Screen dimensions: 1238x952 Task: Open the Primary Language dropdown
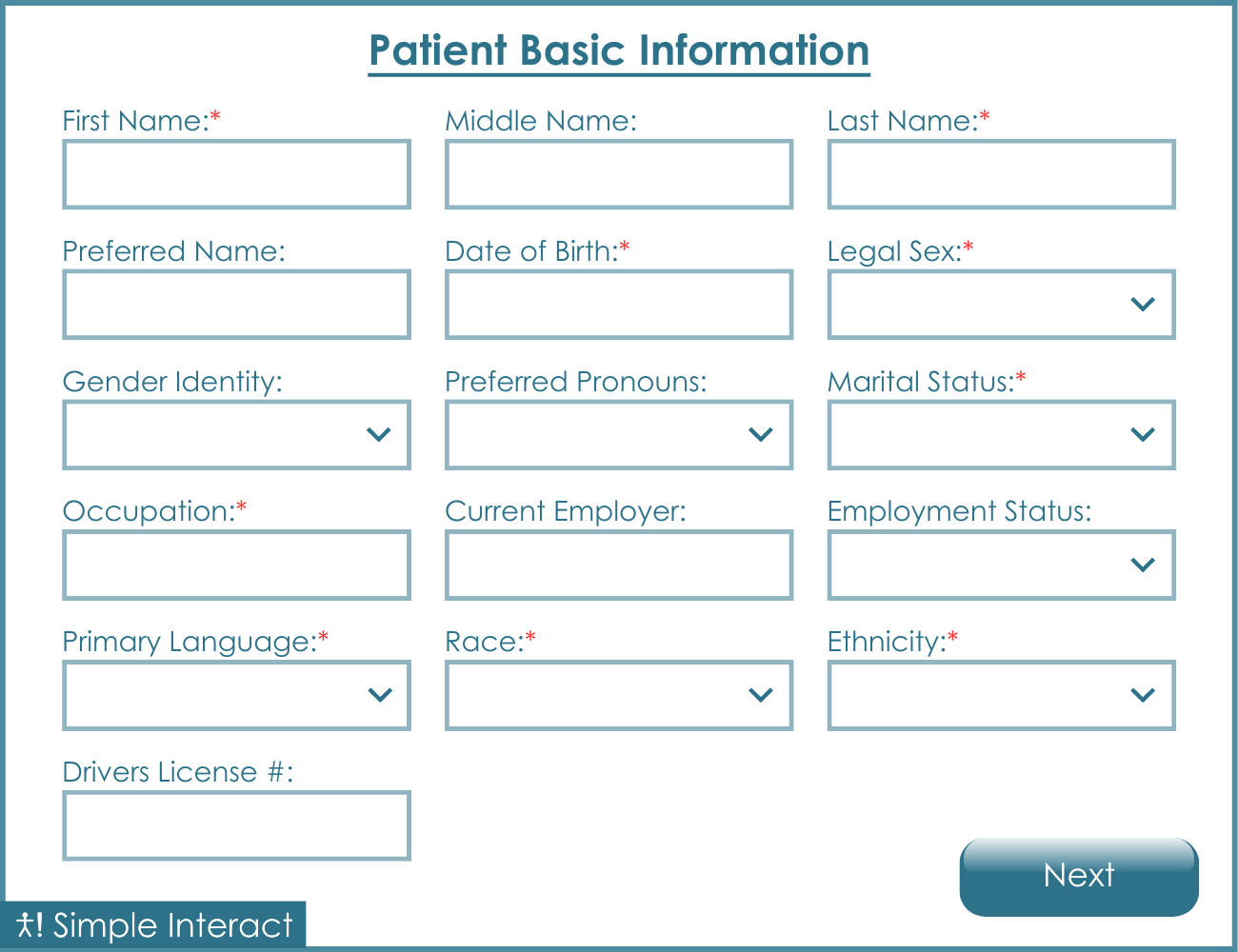pos(236,695)
